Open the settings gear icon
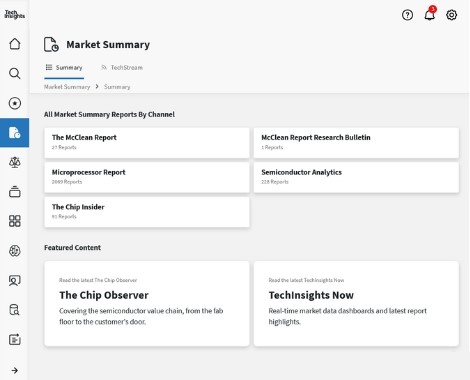This screenshot has height=380, width=470. point(451,15)
